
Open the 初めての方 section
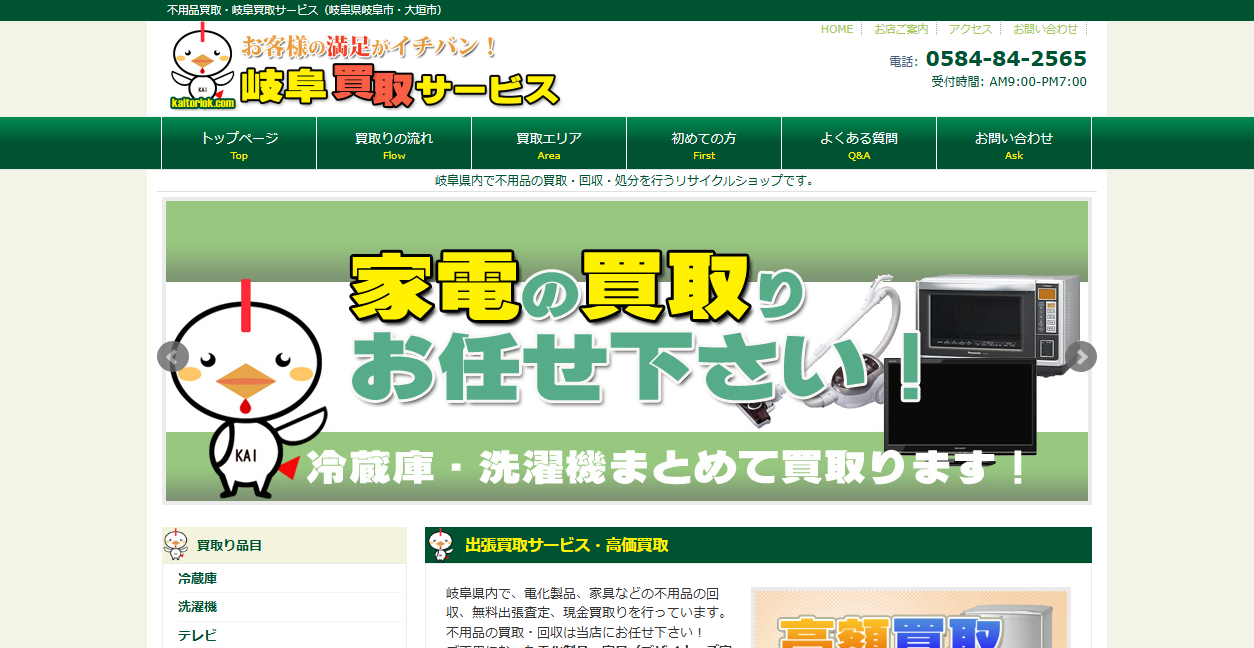click(x=703, y=142)
